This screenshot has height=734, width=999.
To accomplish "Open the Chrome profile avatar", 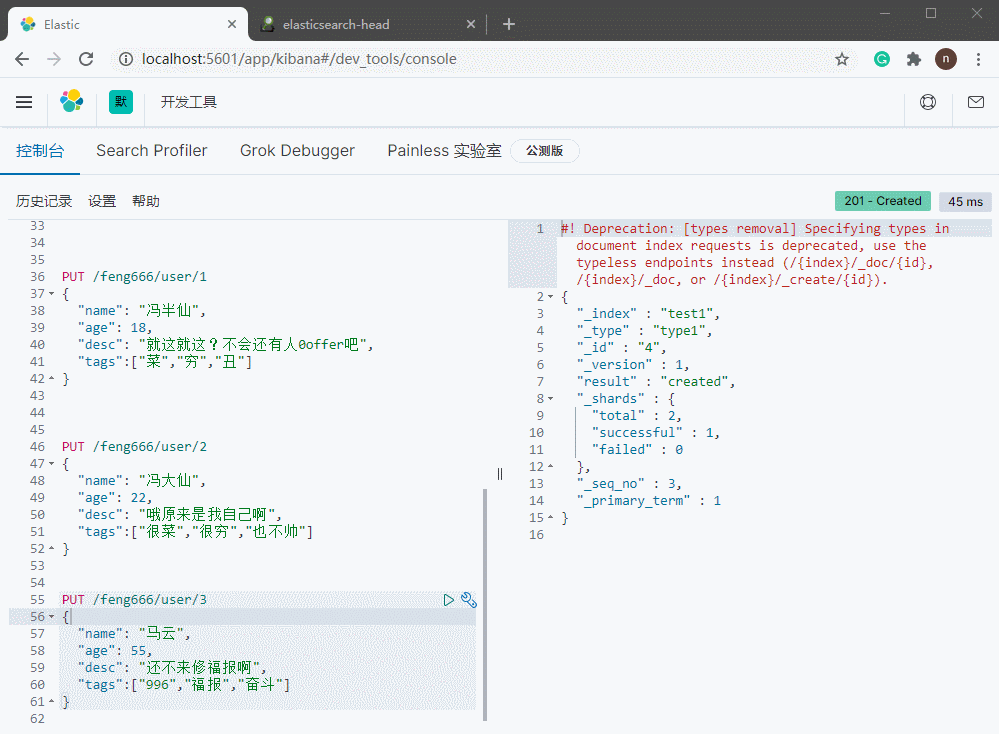I will pos(945,59).
